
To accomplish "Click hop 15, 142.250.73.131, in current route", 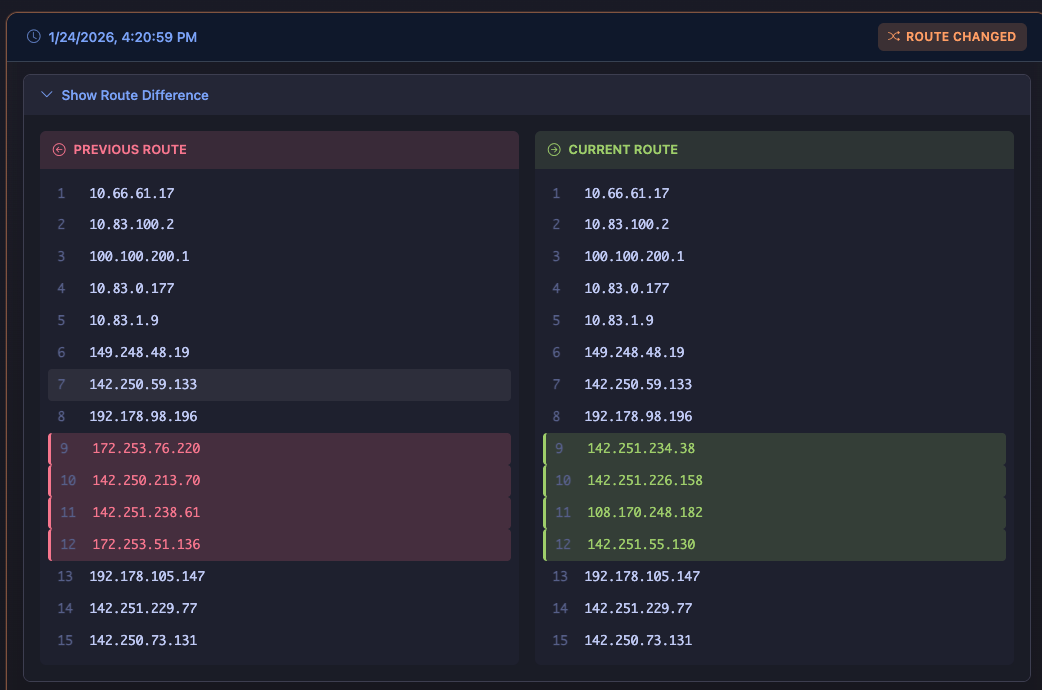I will point(636,640).
